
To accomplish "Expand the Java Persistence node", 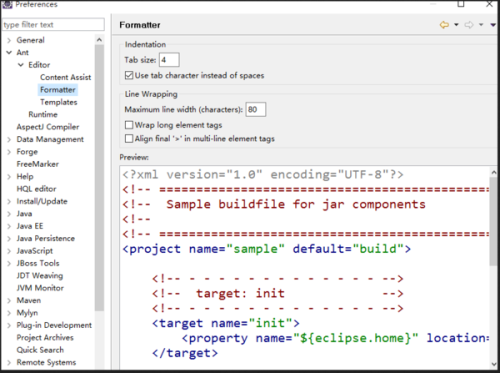I will tap(9, 239).
